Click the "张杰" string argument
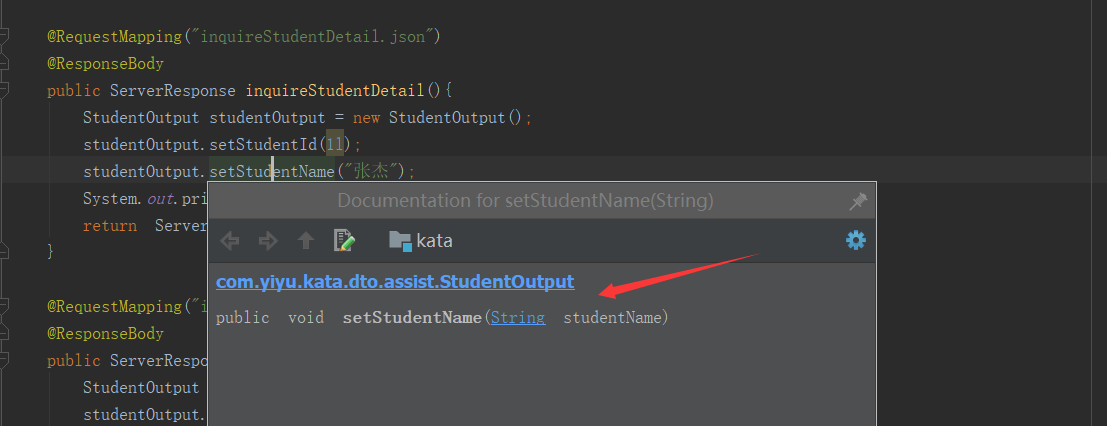This screenshot has width=1107, height=426. [373, 172]
